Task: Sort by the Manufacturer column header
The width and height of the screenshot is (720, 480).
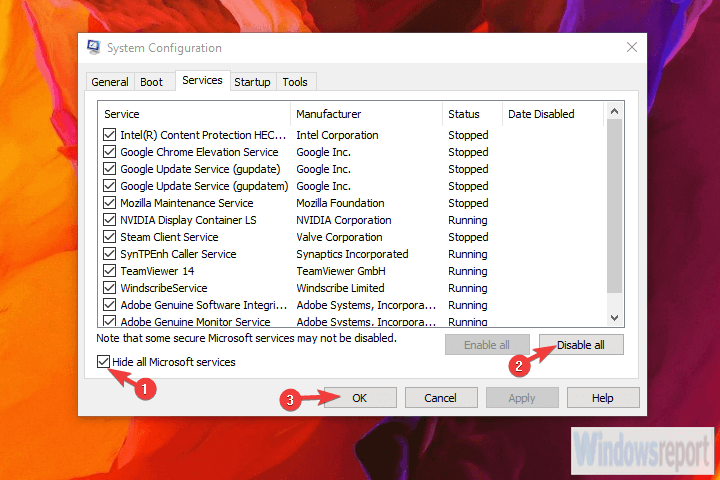Action: (366, 114)
